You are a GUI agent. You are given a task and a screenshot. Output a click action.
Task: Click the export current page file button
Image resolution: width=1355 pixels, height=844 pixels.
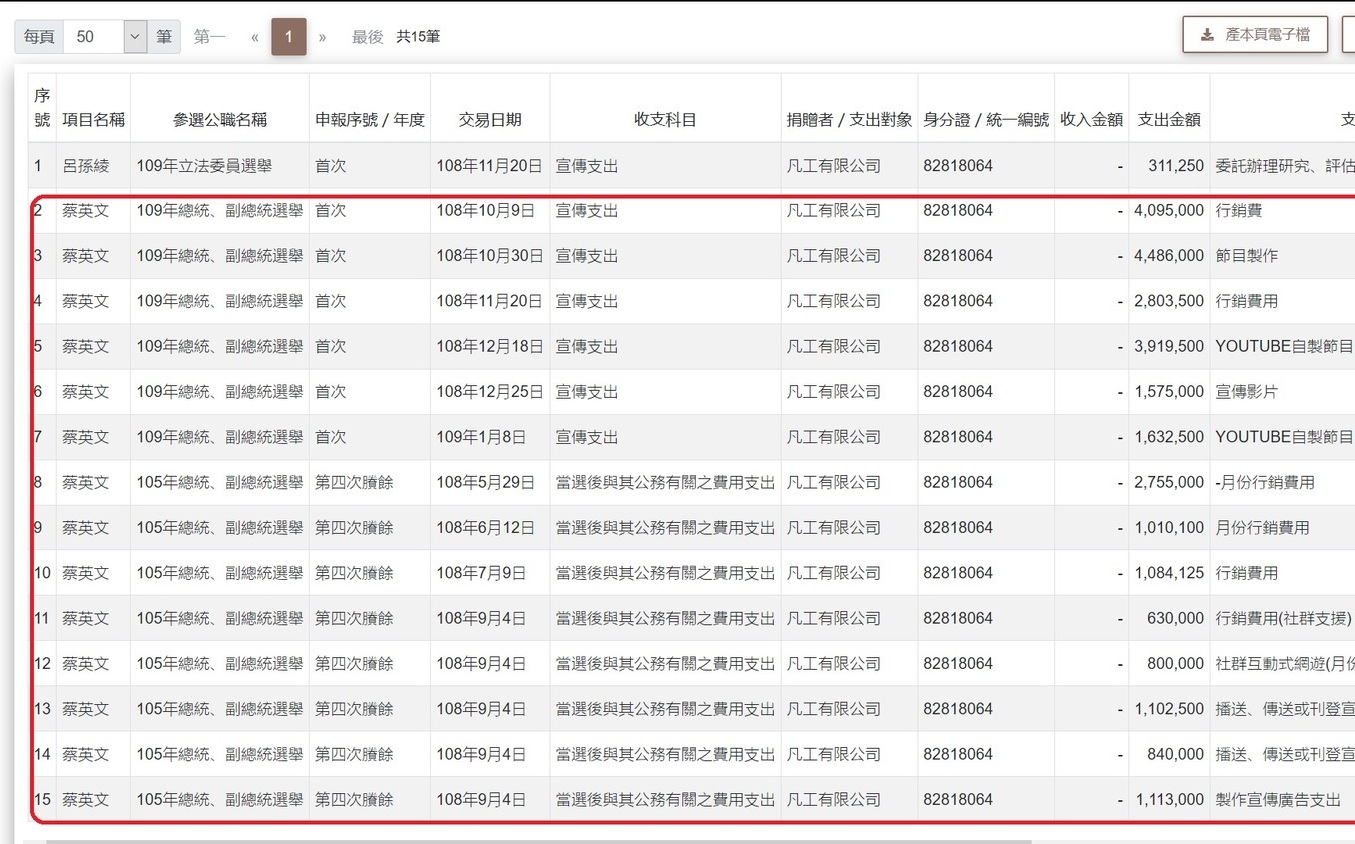[x=1255, y=34]
